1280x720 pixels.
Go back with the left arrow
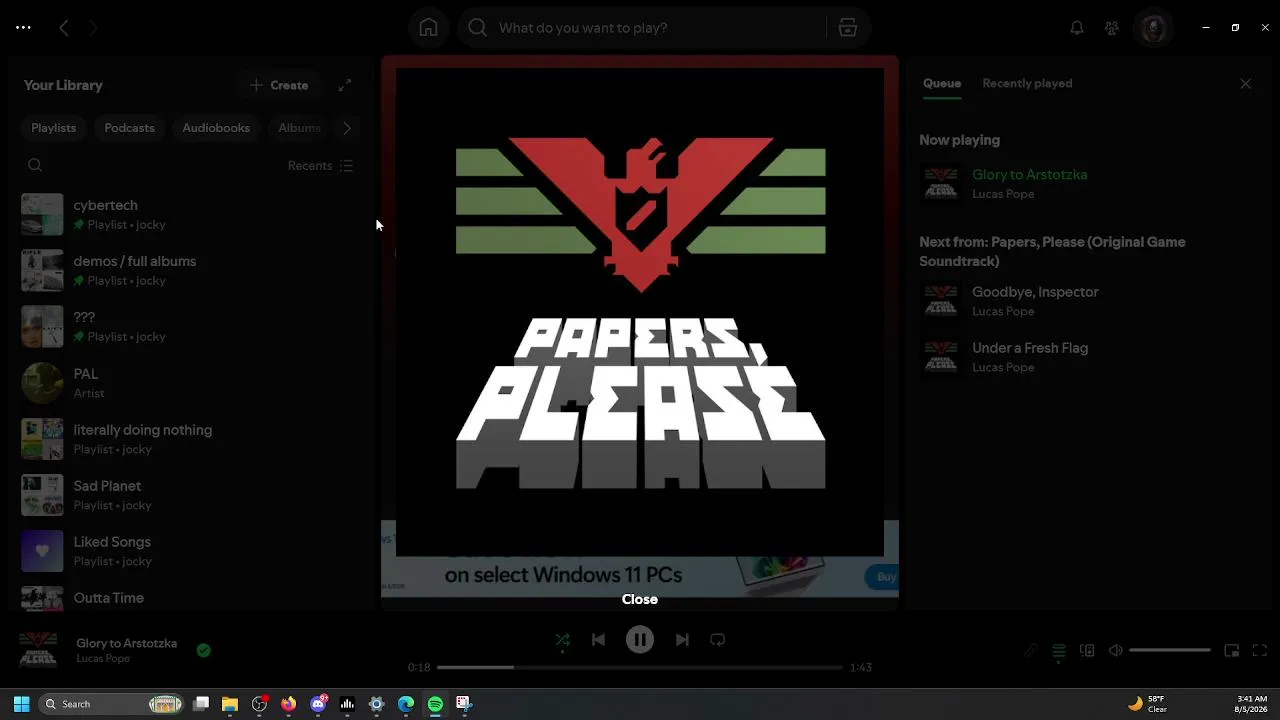point(64,28)
